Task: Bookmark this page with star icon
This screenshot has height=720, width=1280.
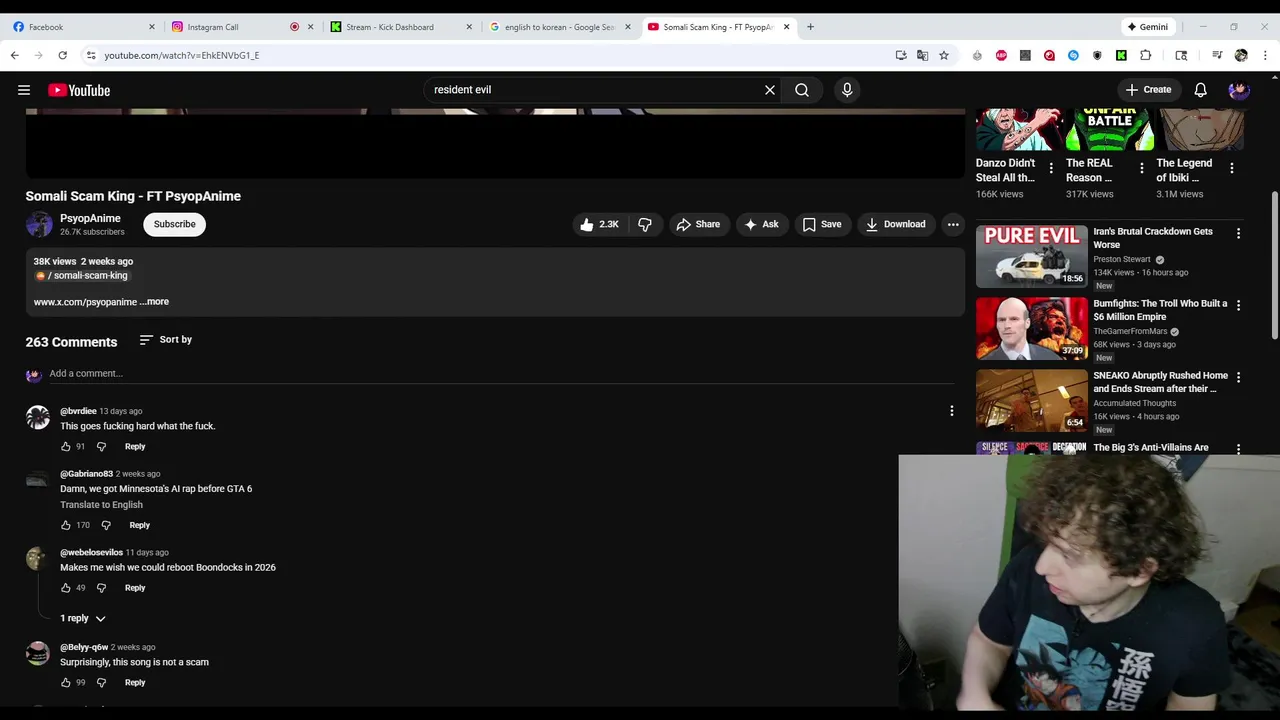Action: click(x=944, y=55)
